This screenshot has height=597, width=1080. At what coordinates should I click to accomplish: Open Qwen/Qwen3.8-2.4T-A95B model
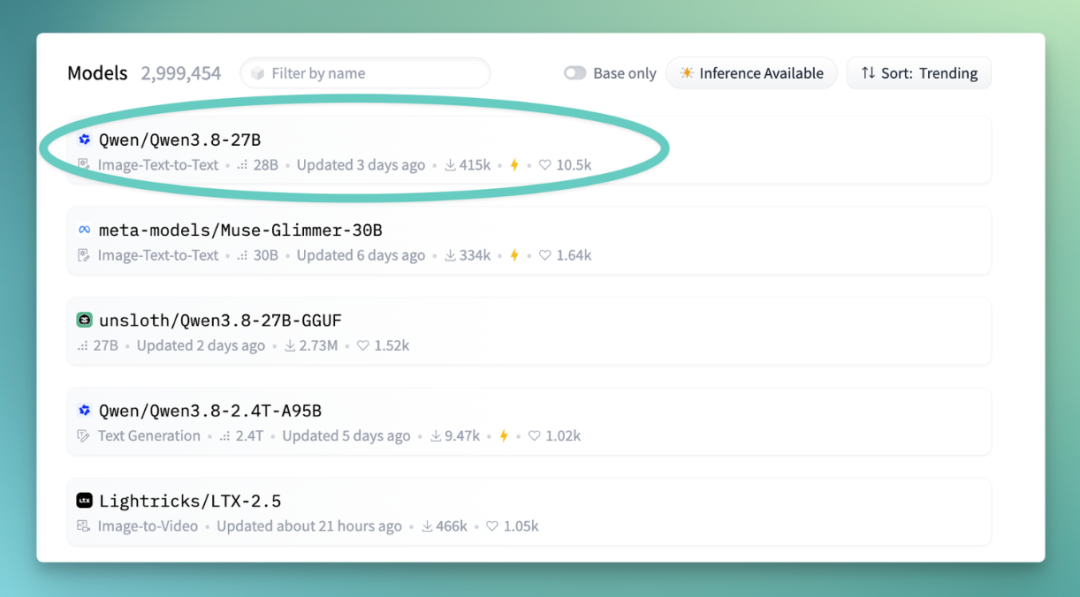click(x=210, y=410)
